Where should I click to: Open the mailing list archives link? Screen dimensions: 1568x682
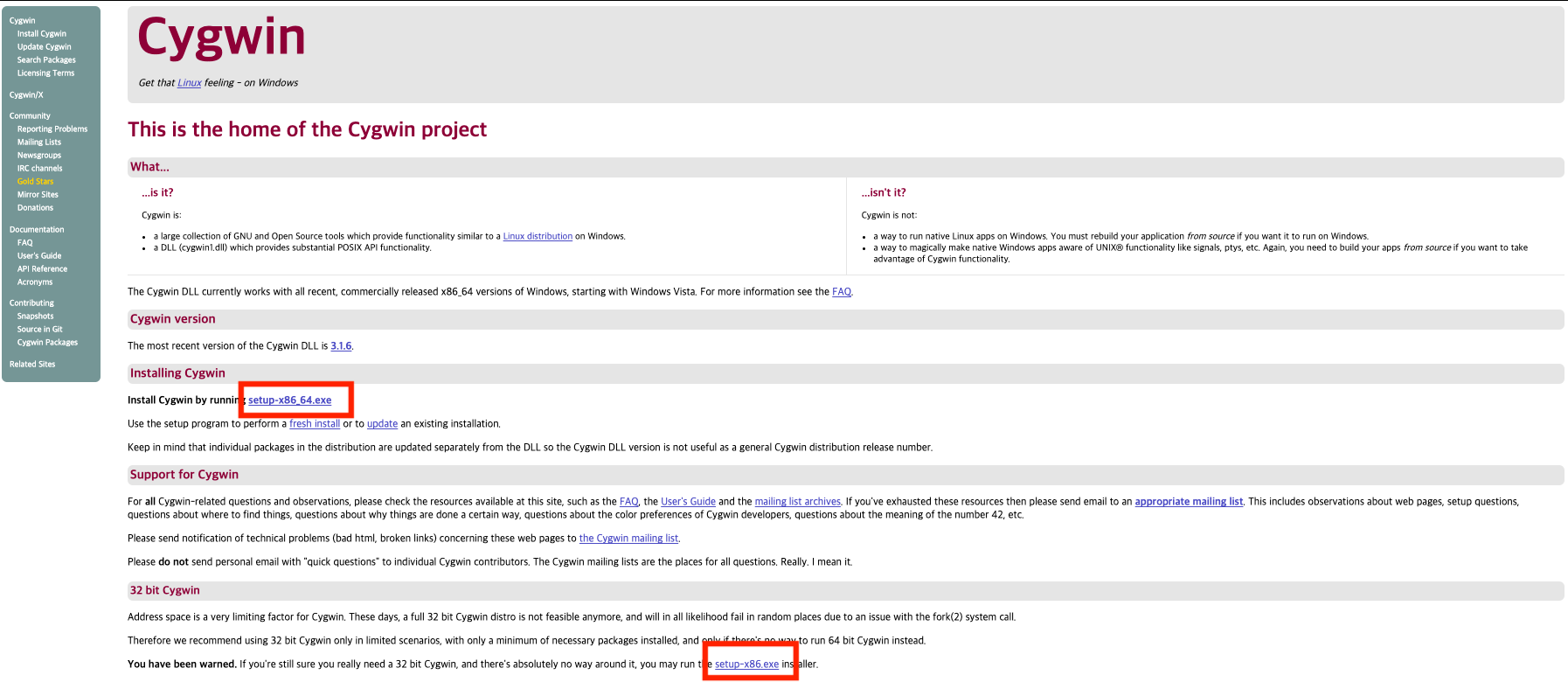pyautogui.click(x=797, y=501)
